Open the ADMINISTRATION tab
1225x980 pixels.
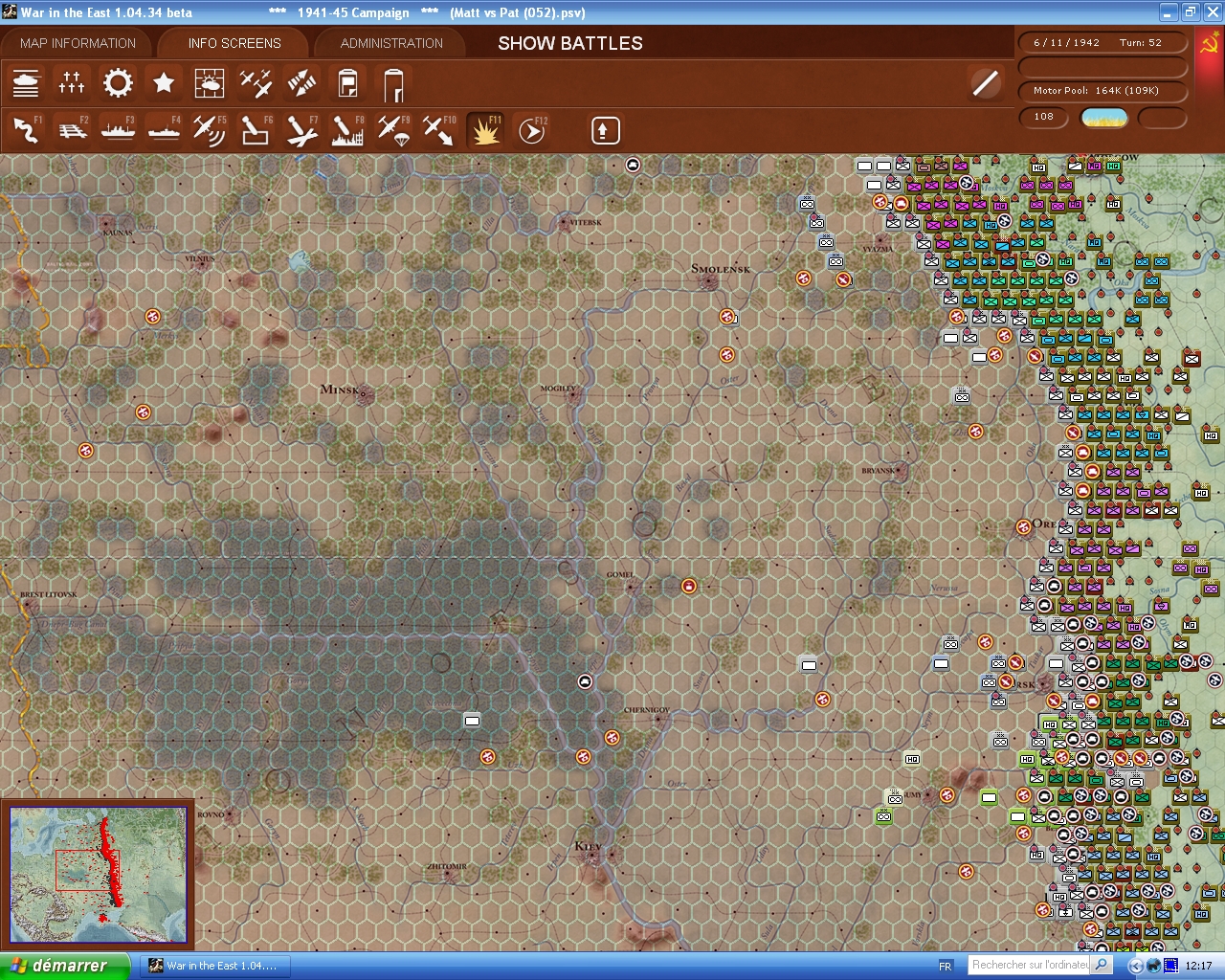[391, 43]
